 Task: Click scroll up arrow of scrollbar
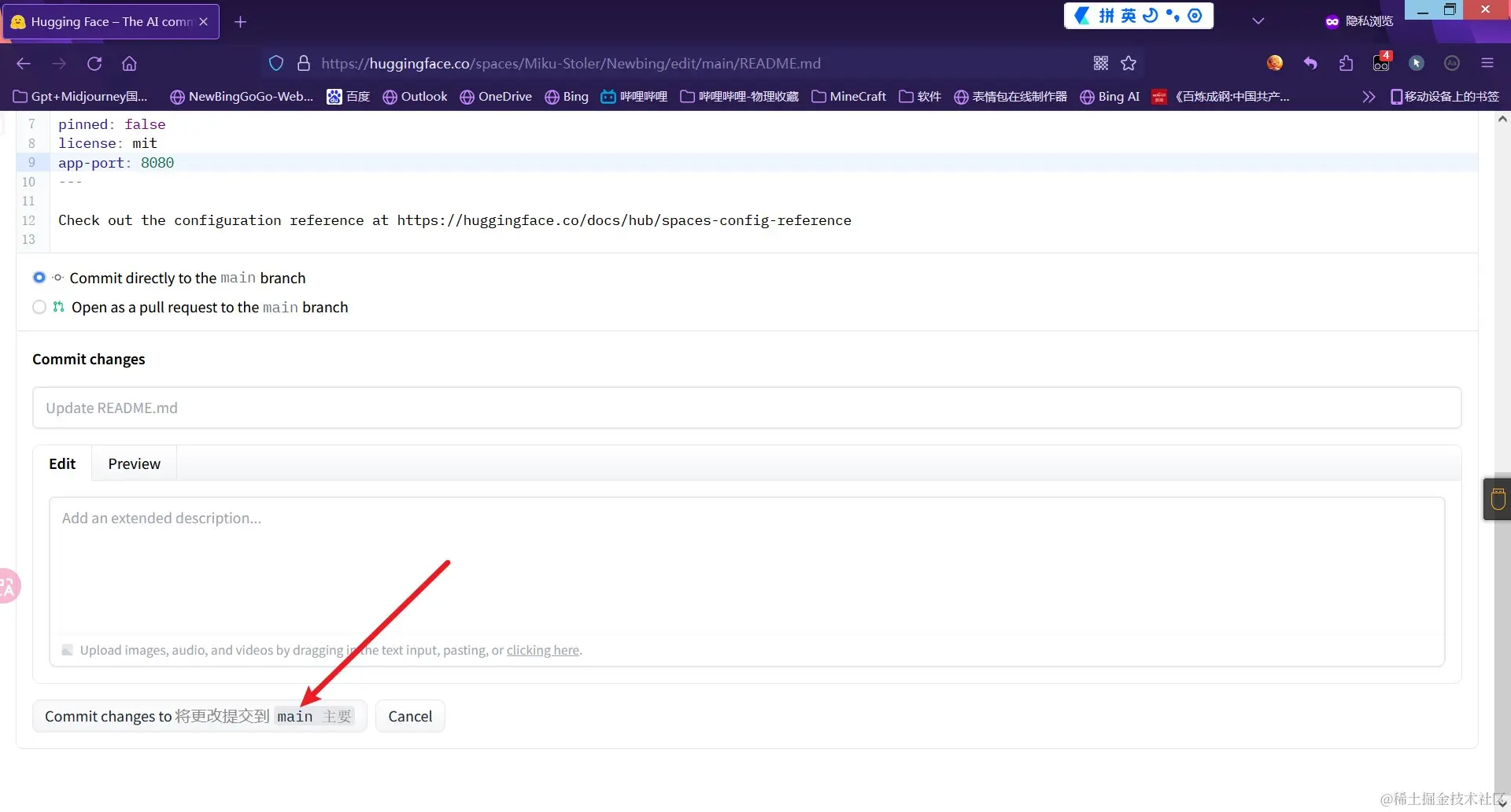click(1502, 120)
